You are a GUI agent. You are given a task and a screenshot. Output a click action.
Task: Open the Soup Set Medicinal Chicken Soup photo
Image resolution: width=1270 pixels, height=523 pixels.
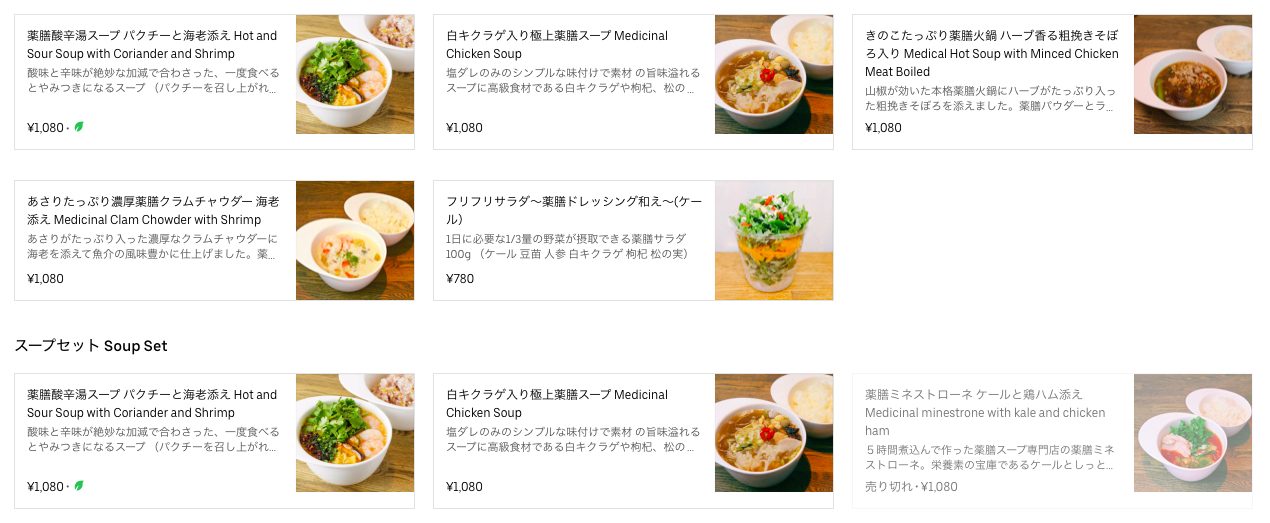[x=774, y=433]
